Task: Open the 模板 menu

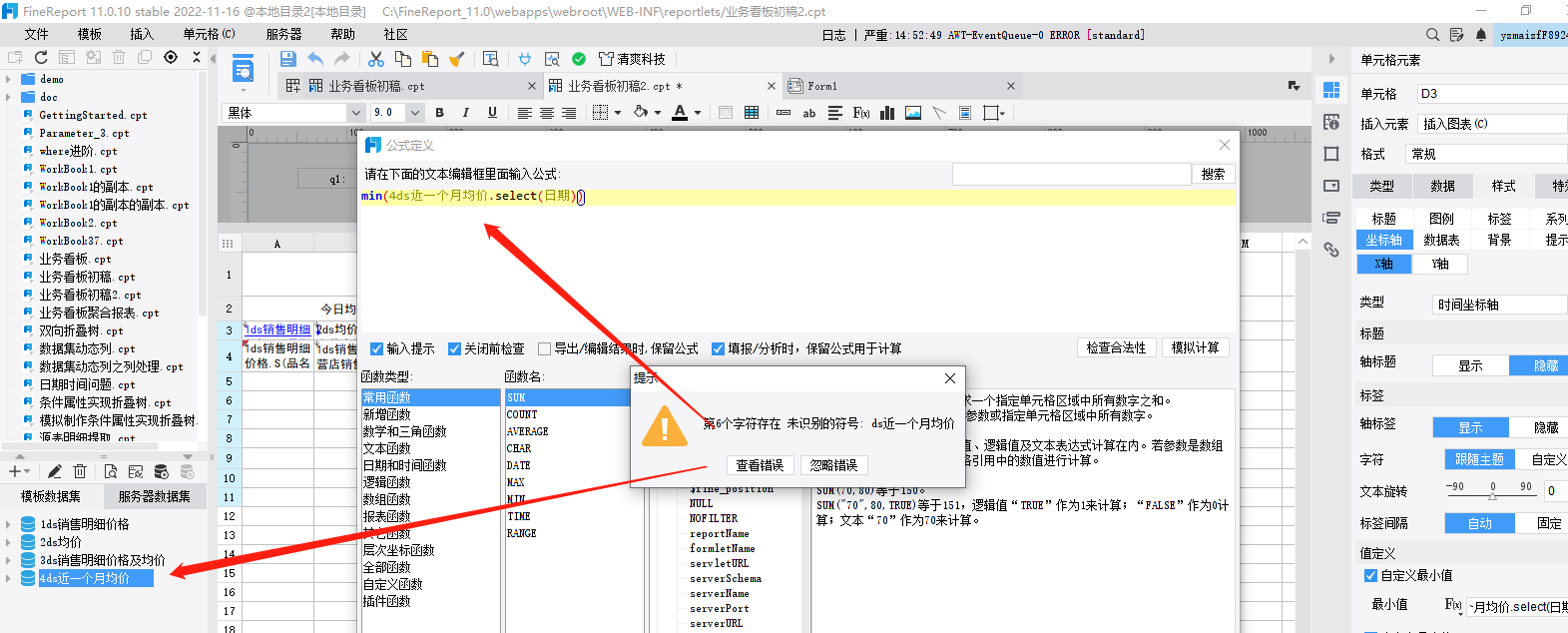Action: (x=90, y=34)
